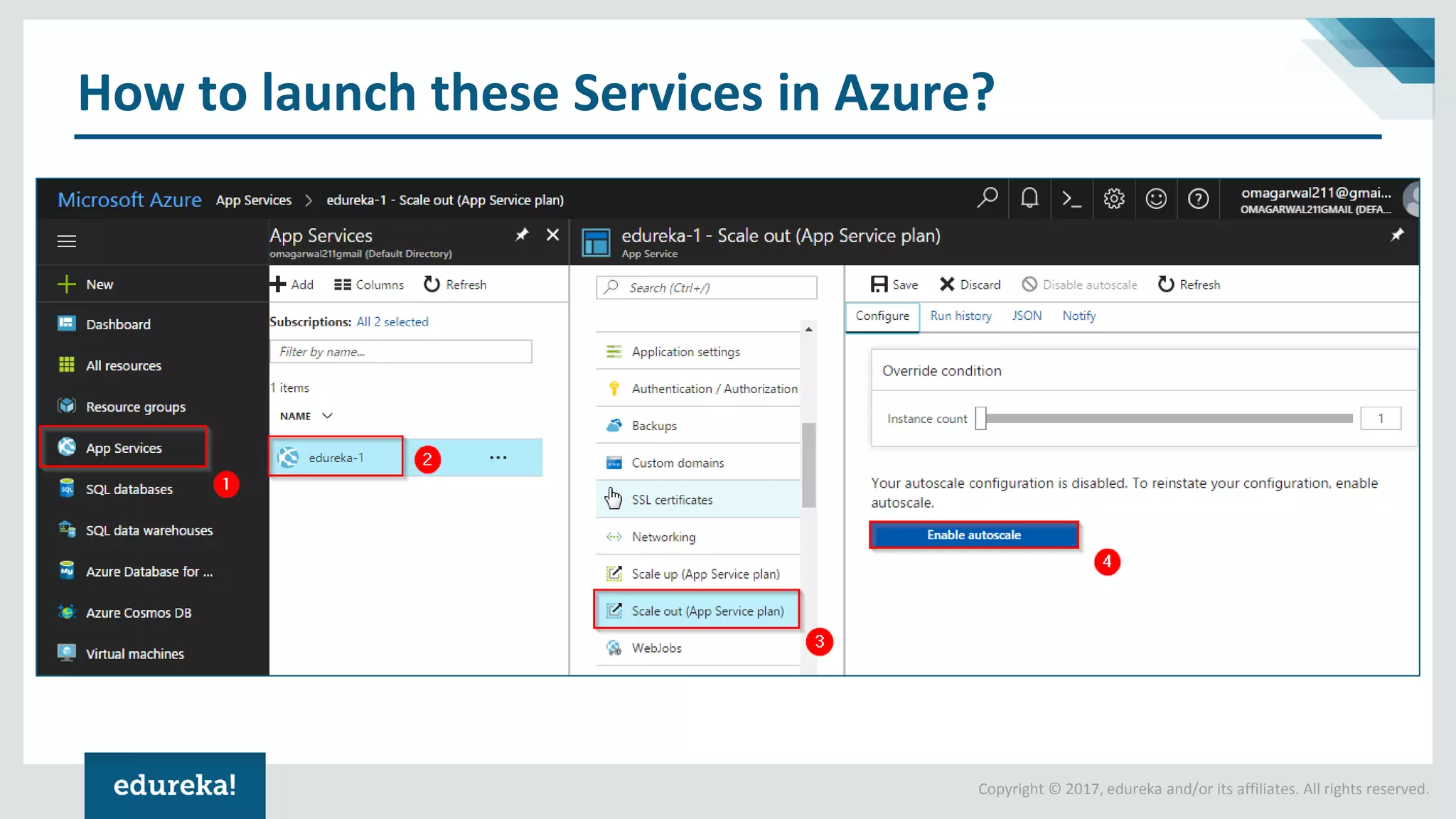Switch to the Run history tab

[x=960, y=316]
